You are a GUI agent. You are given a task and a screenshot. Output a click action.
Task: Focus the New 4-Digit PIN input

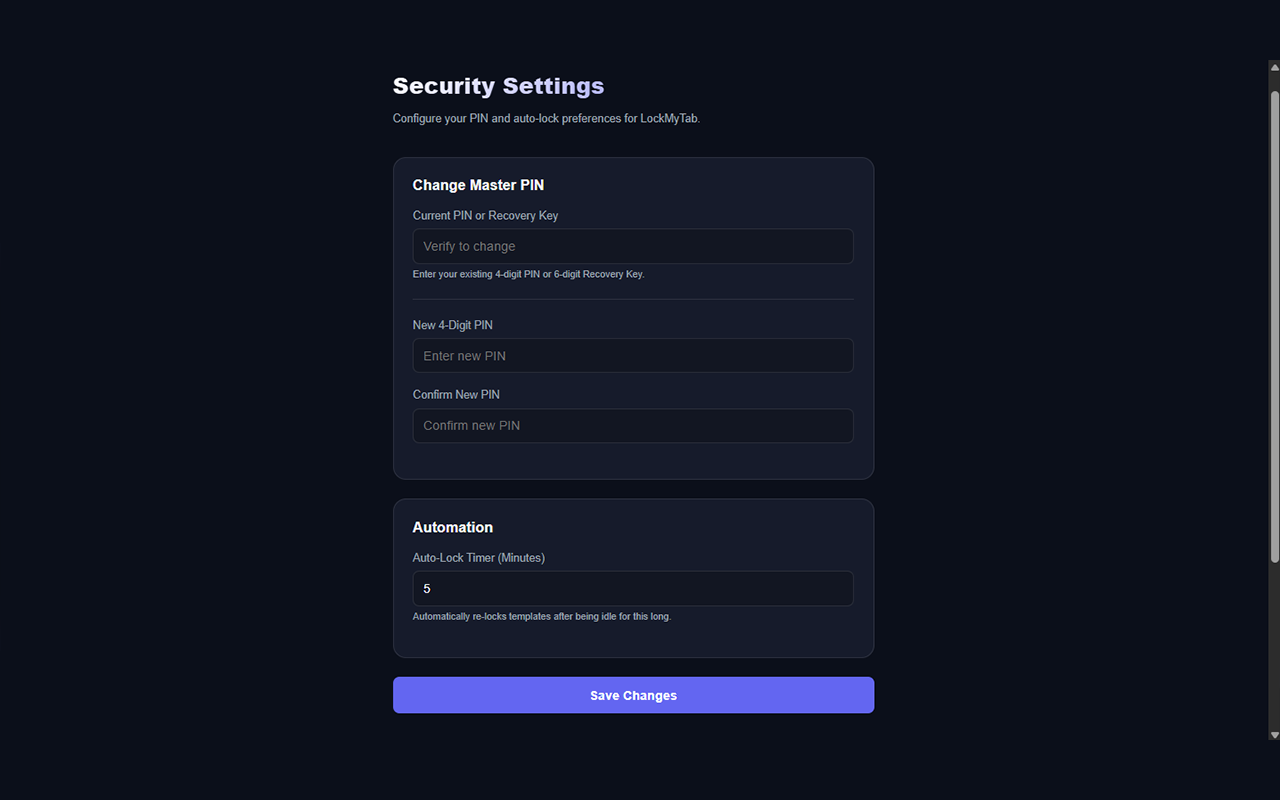(x=633, y=355)
